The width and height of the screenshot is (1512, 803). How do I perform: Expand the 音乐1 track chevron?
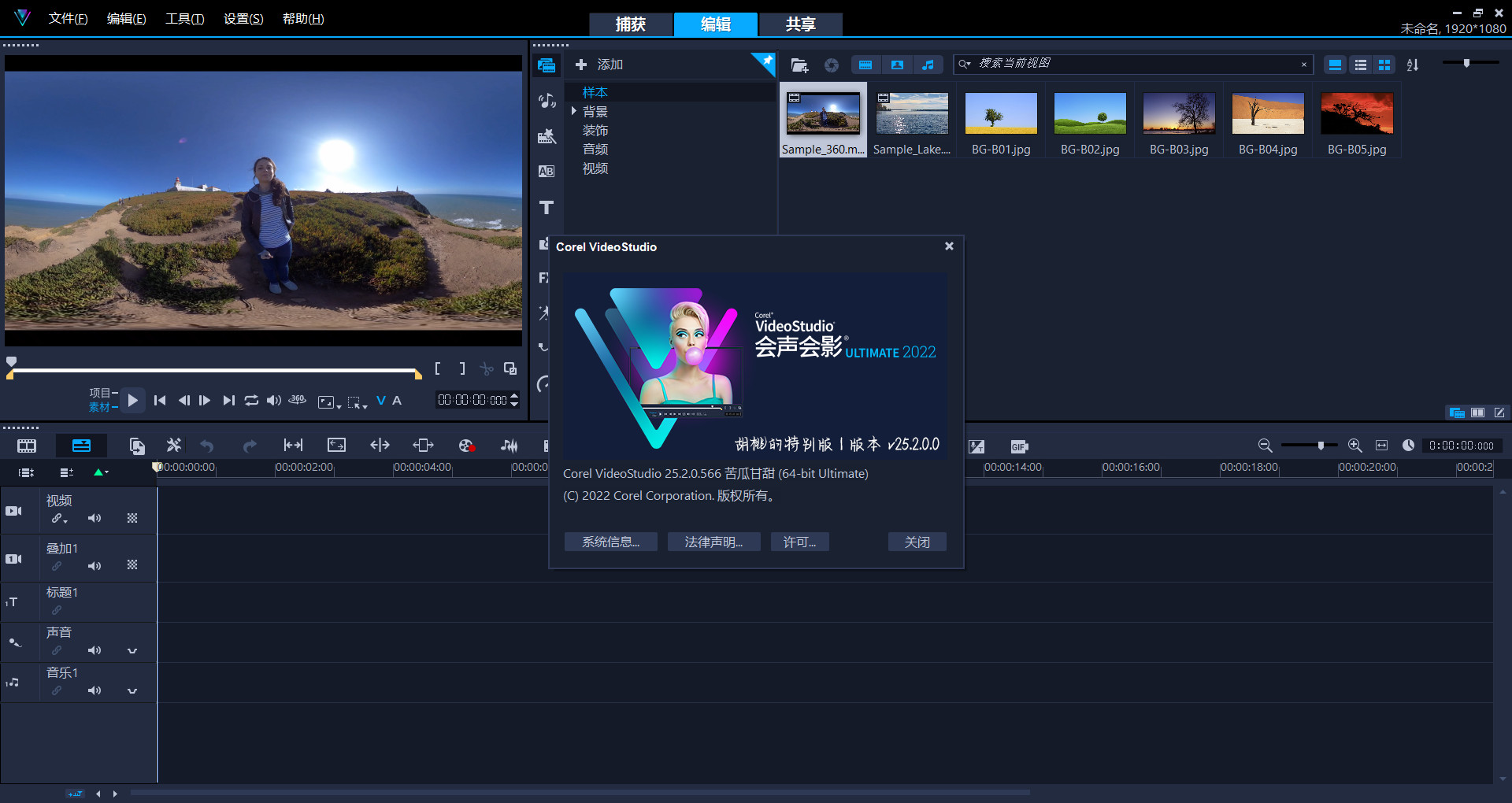[132, 691]
